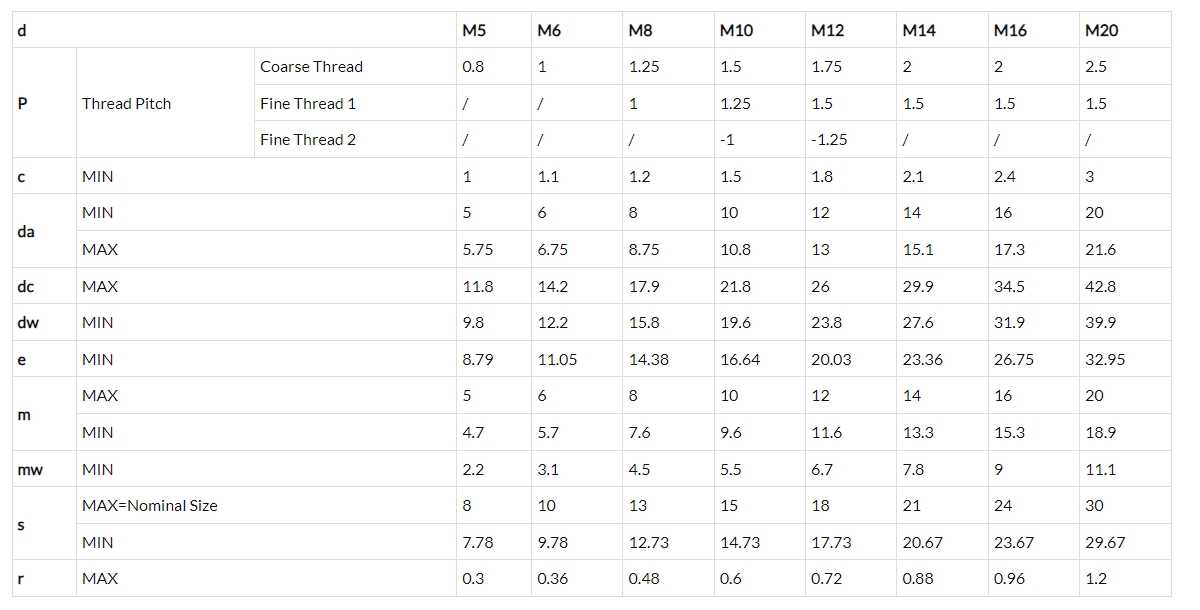
Task: Select the value 8.79 for M5
Action: pos(478,359)
